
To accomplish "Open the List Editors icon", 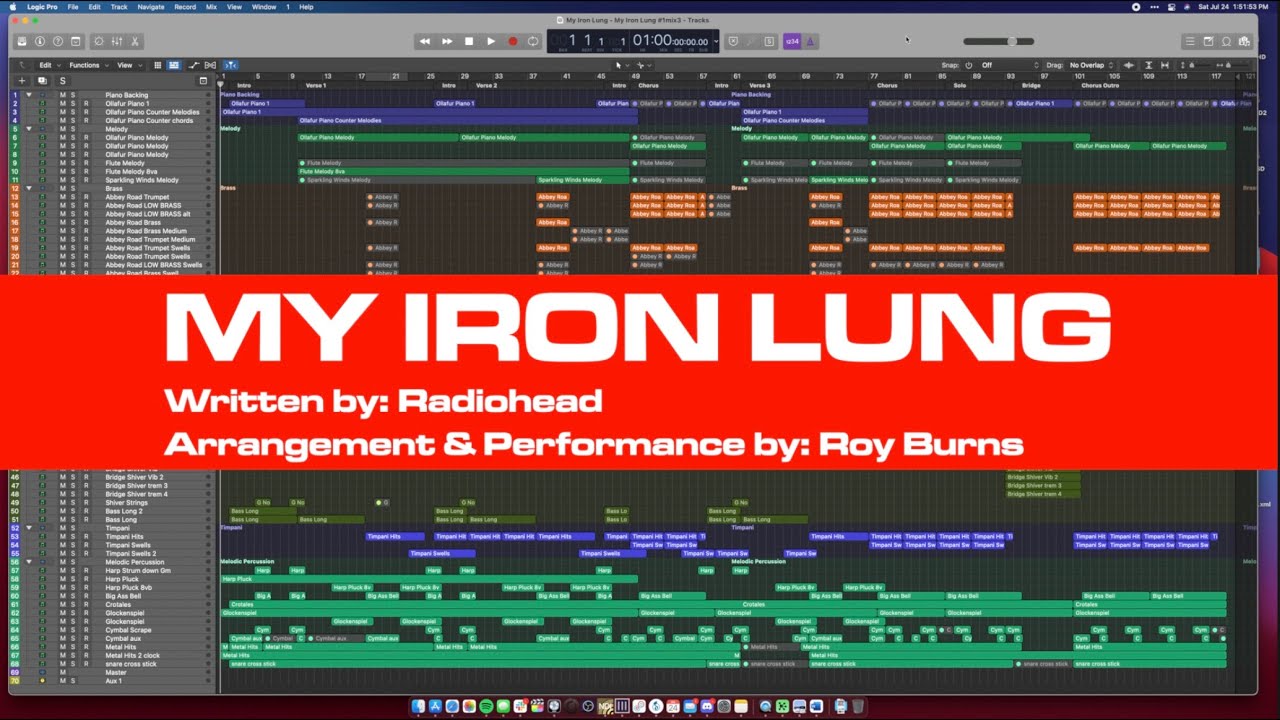I will (x=1190, y=41).
